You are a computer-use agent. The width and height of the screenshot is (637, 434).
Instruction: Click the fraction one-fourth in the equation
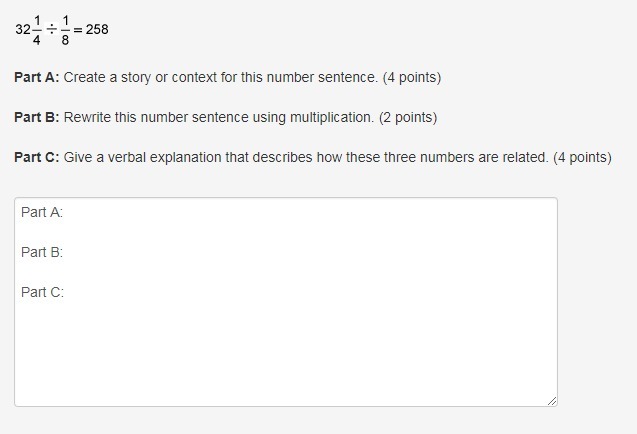coord(37,30)
